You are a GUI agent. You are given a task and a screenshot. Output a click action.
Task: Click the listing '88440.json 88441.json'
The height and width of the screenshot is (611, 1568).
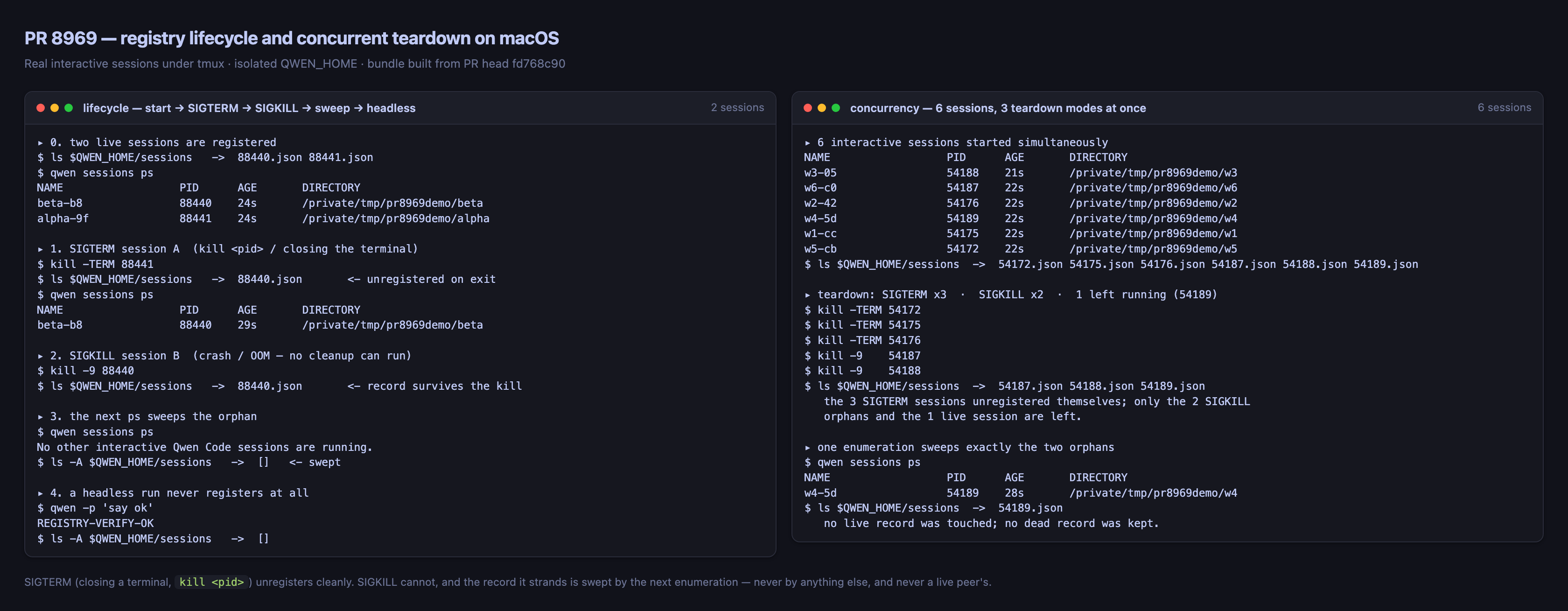click(305, 157)
